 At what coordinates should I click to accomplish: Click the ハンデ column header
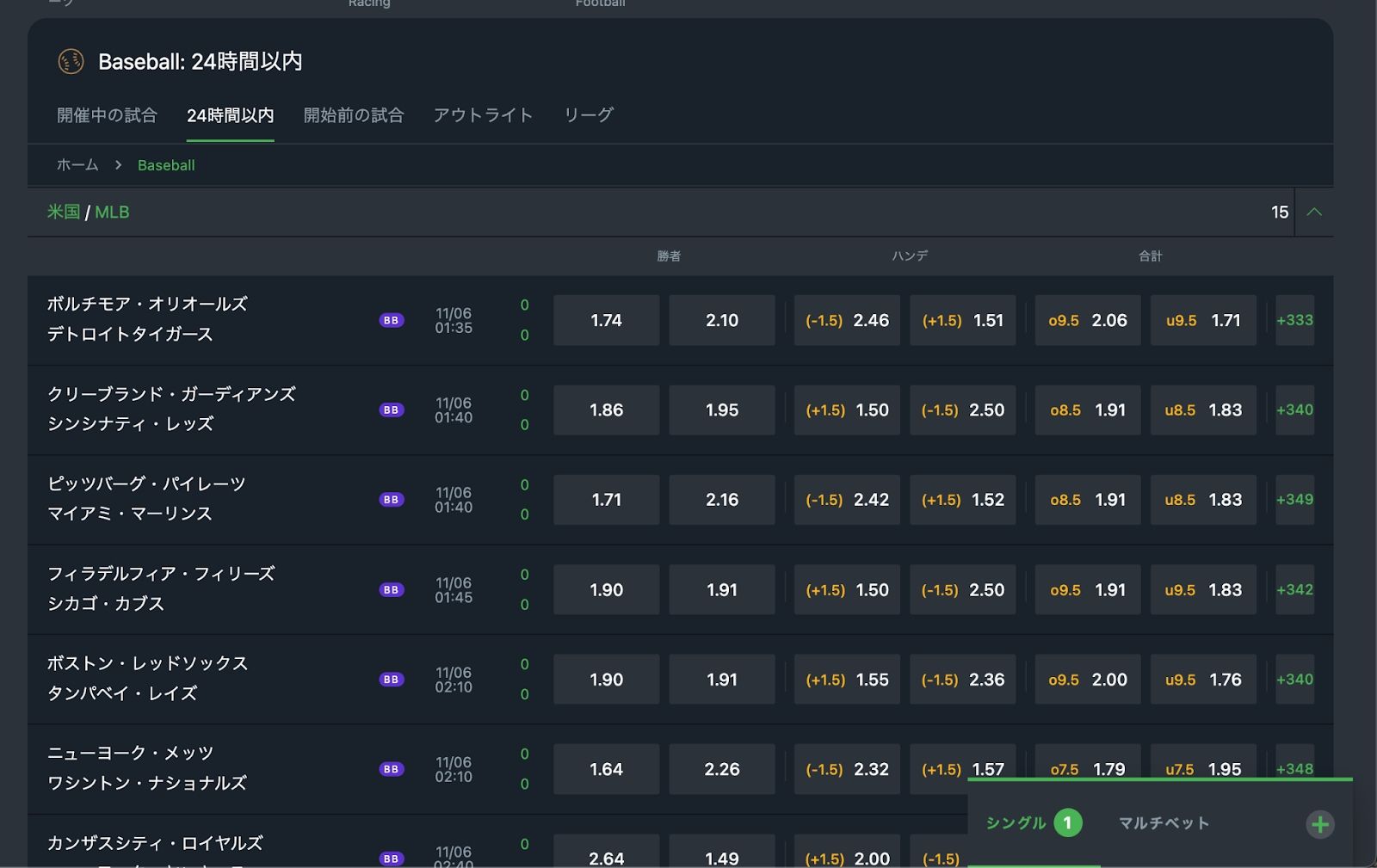pos(910,256)
